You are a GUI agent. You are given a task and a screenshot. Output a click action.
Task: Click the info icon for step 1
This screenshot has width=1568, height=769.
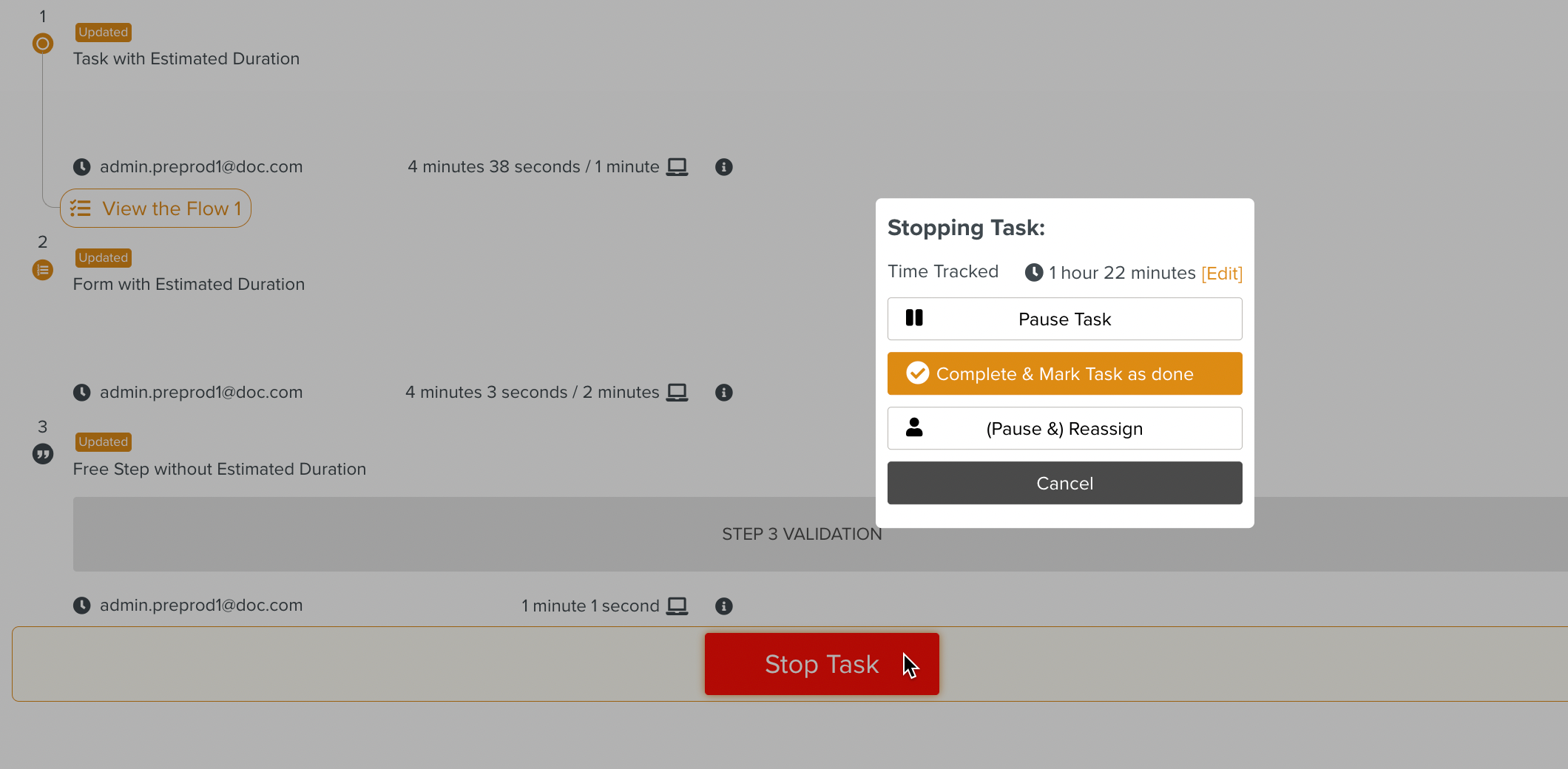coord(723,167)
